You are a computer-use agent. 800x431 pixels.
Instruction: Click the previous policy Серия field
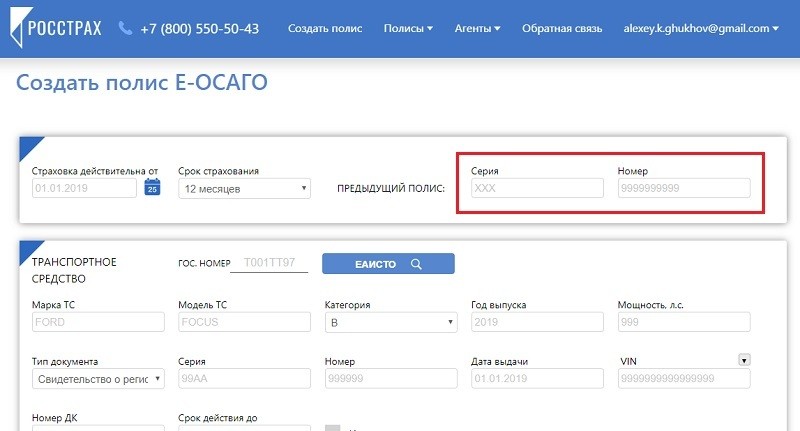[x=537, y=188]
